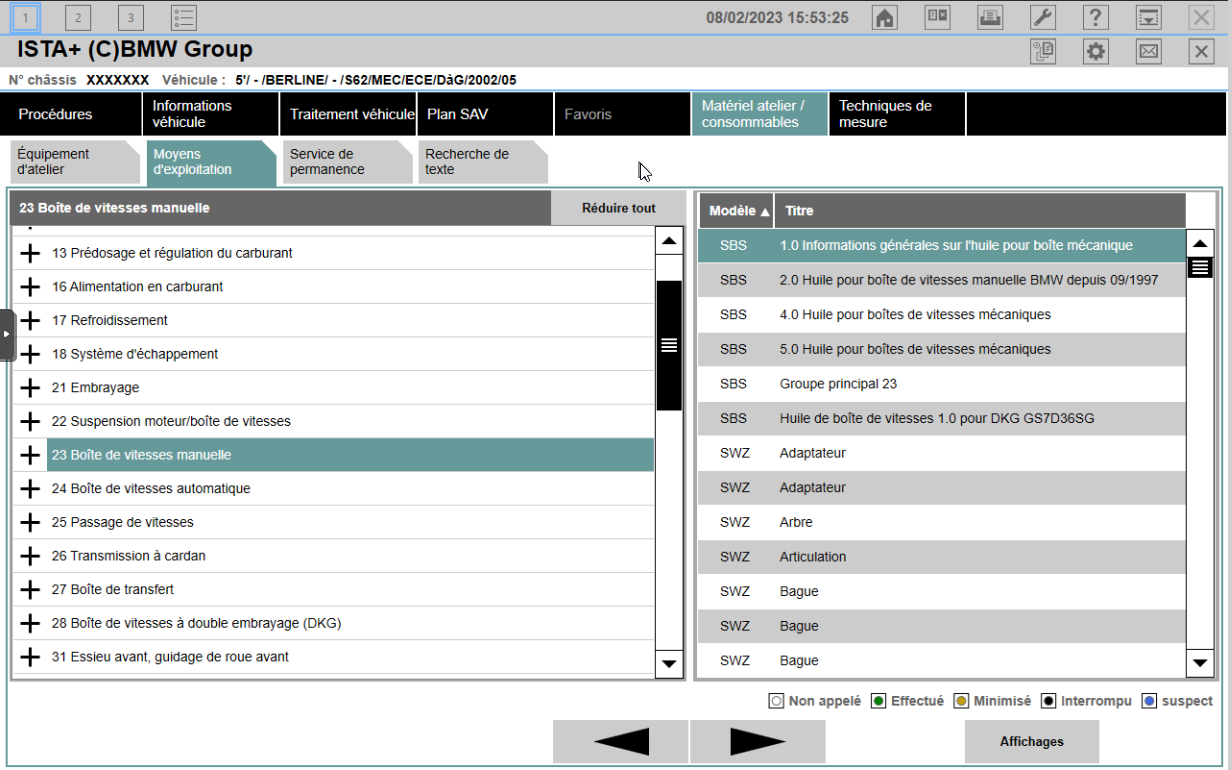Viewport: 1232px width, 770px height.
Task: Open help question mark icon
Action: [1096, 17]
